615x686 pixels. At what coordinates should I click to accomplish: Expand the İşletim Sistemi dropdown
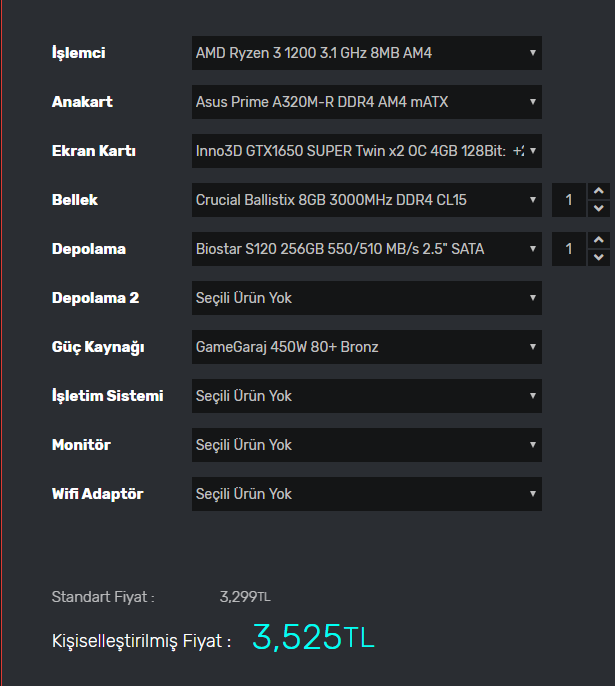pos(367,396)
